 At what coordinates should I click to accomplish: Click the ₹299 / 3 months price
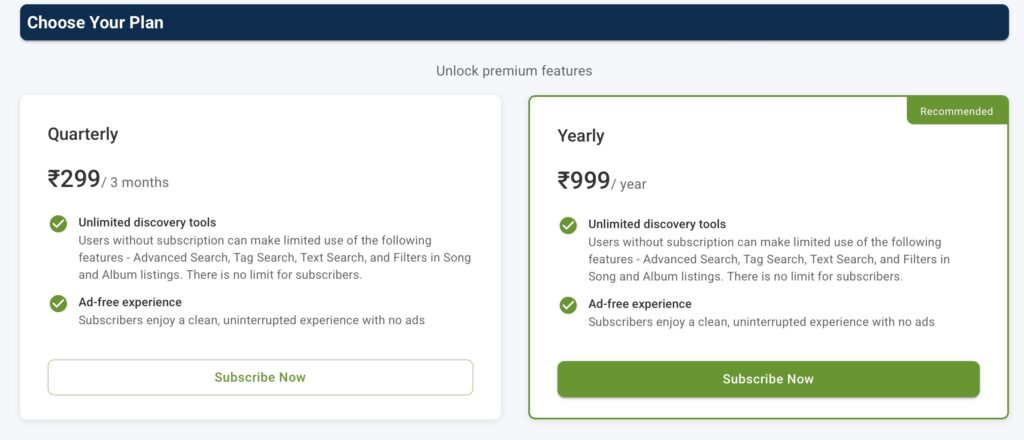(x=108, y=180)
